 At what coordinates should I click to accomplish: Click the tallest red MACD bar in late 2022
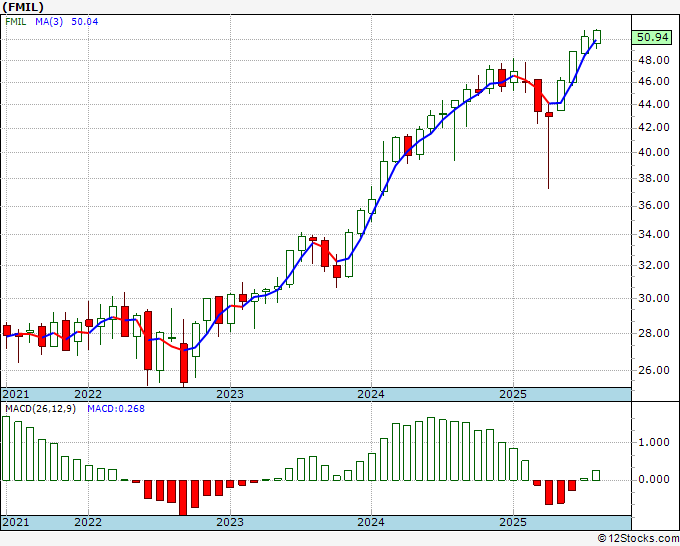[183, 497]
